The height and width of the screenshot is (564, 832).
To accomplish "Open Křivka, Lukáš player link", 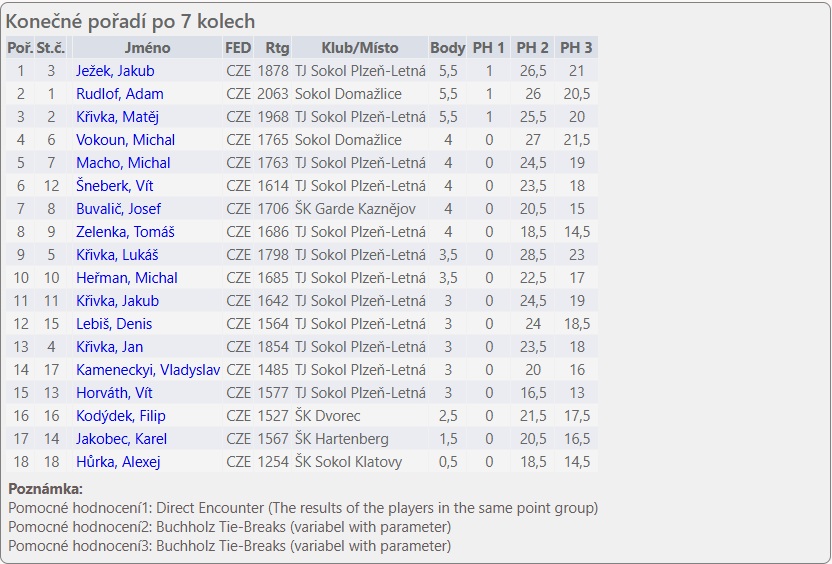I will tap(116, 255).
